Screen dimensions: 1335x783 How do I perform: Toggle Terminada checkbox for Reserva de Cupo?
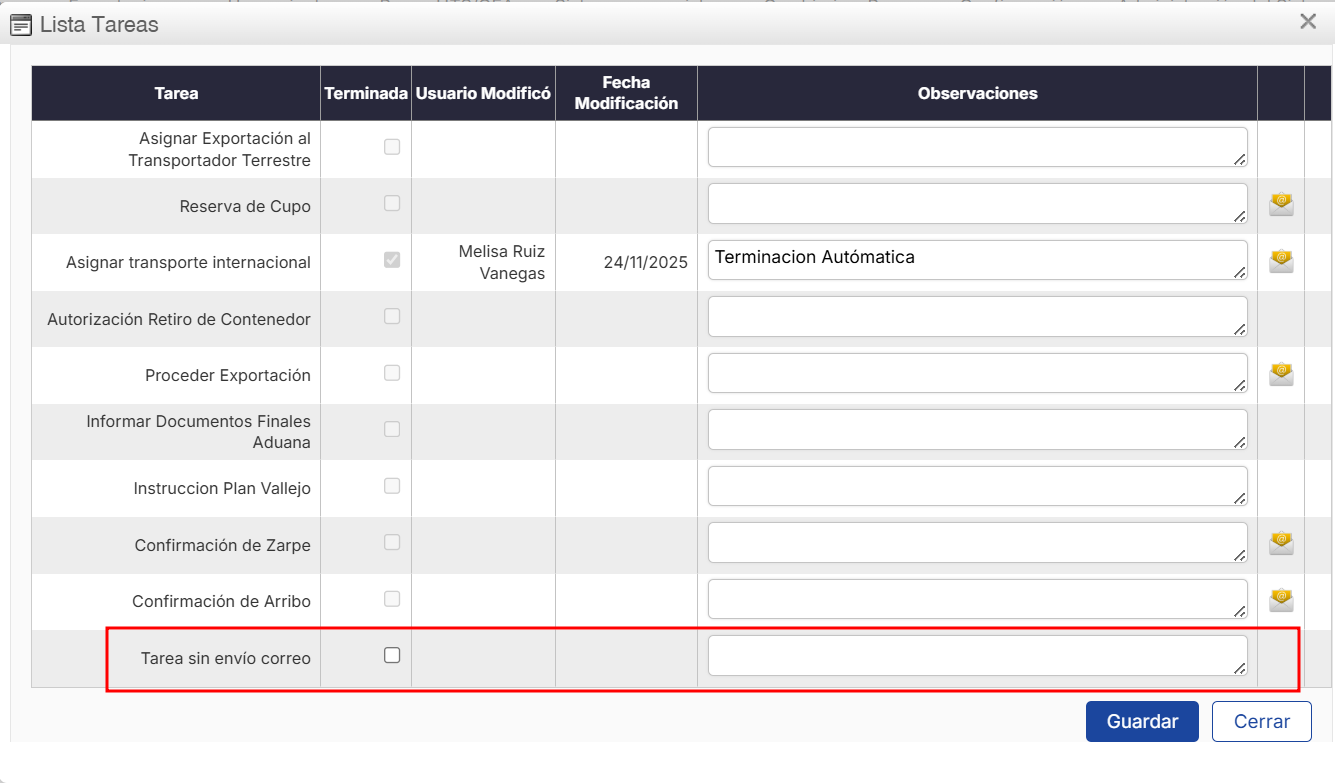point(392,203)
